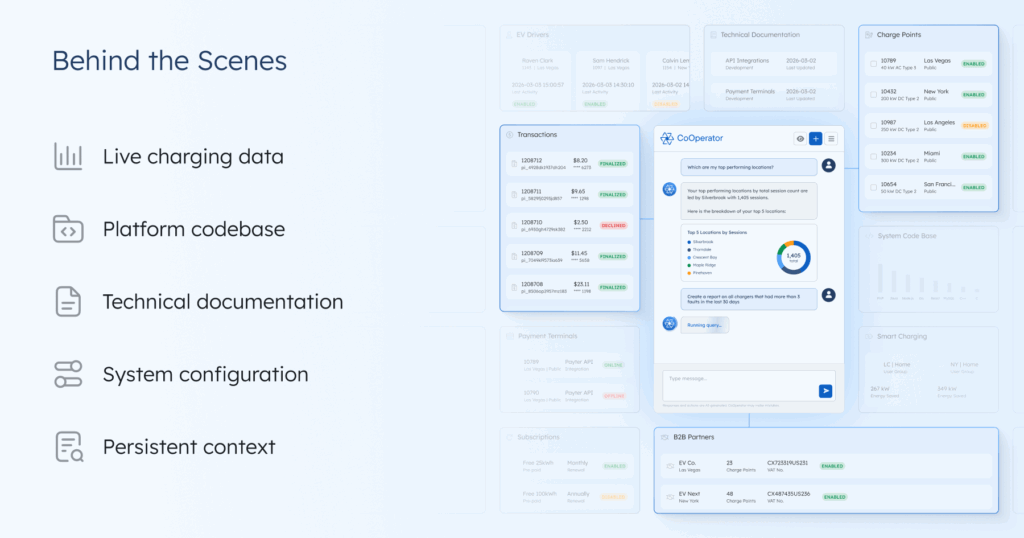The image size is (1024, 538).
Task: Check the box for charge point 10987
Action: coord(873,125)
